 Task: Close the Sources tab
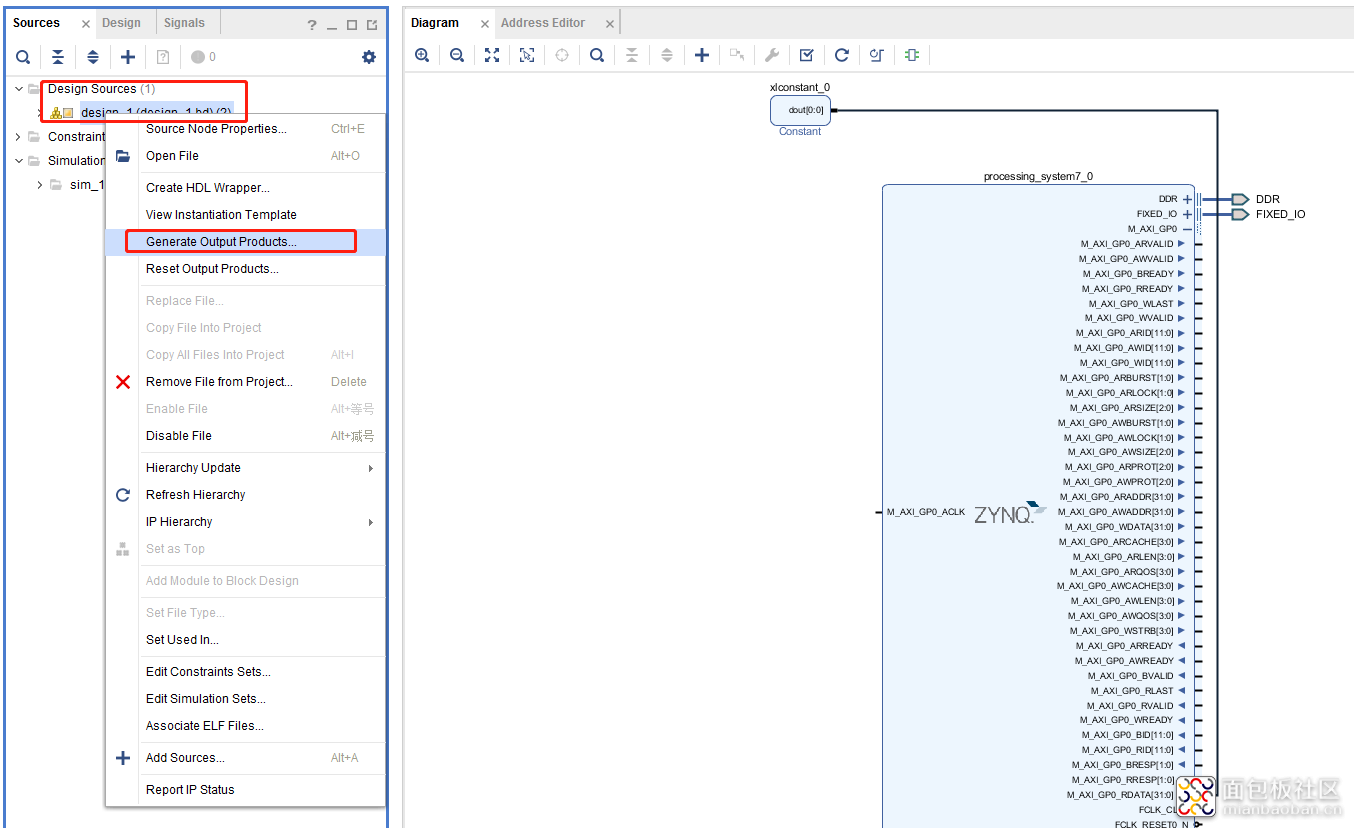[x=86, y=24]
